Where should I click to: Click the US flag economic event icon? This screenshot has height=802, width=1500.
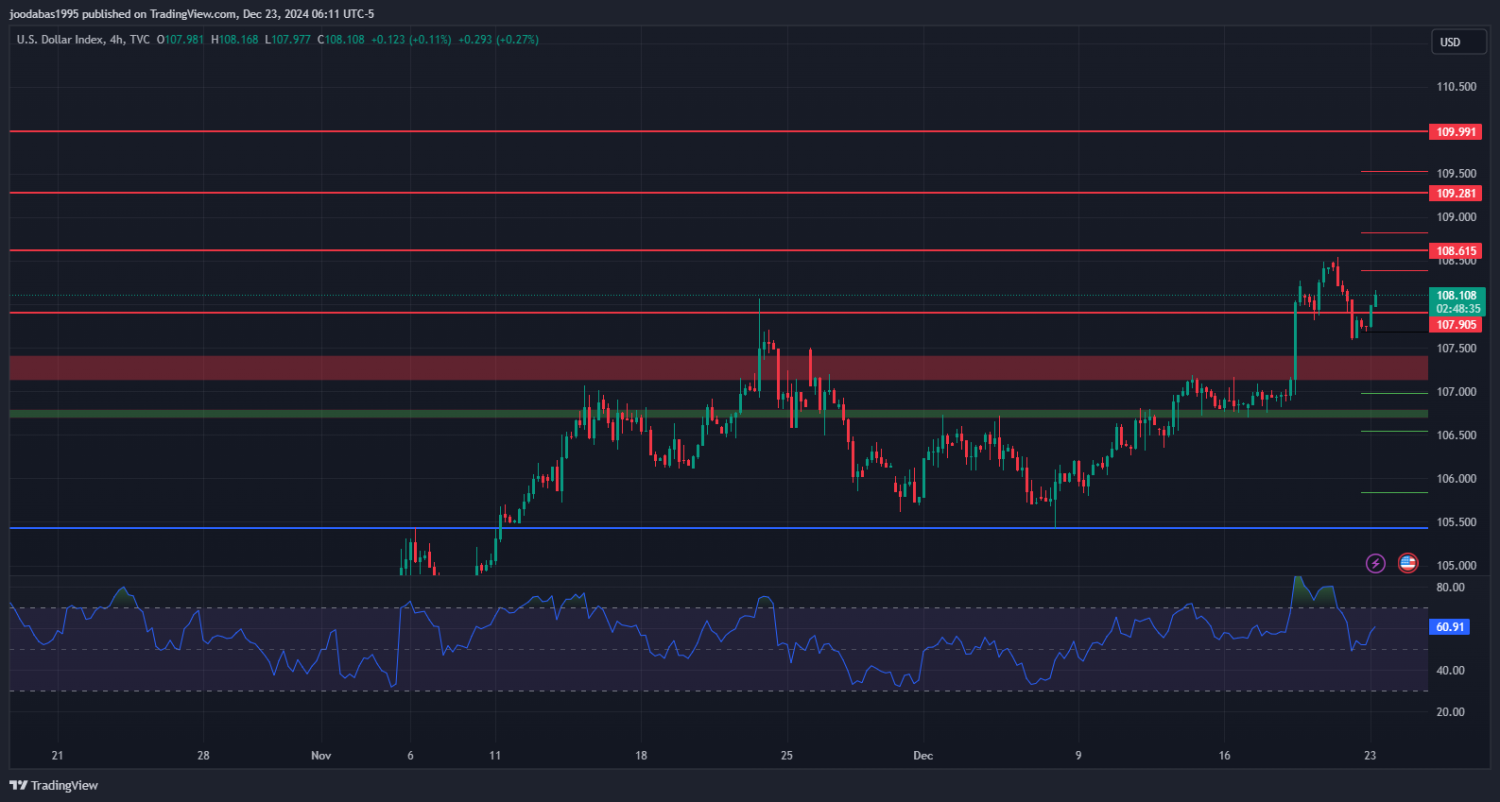[1408, 563]
